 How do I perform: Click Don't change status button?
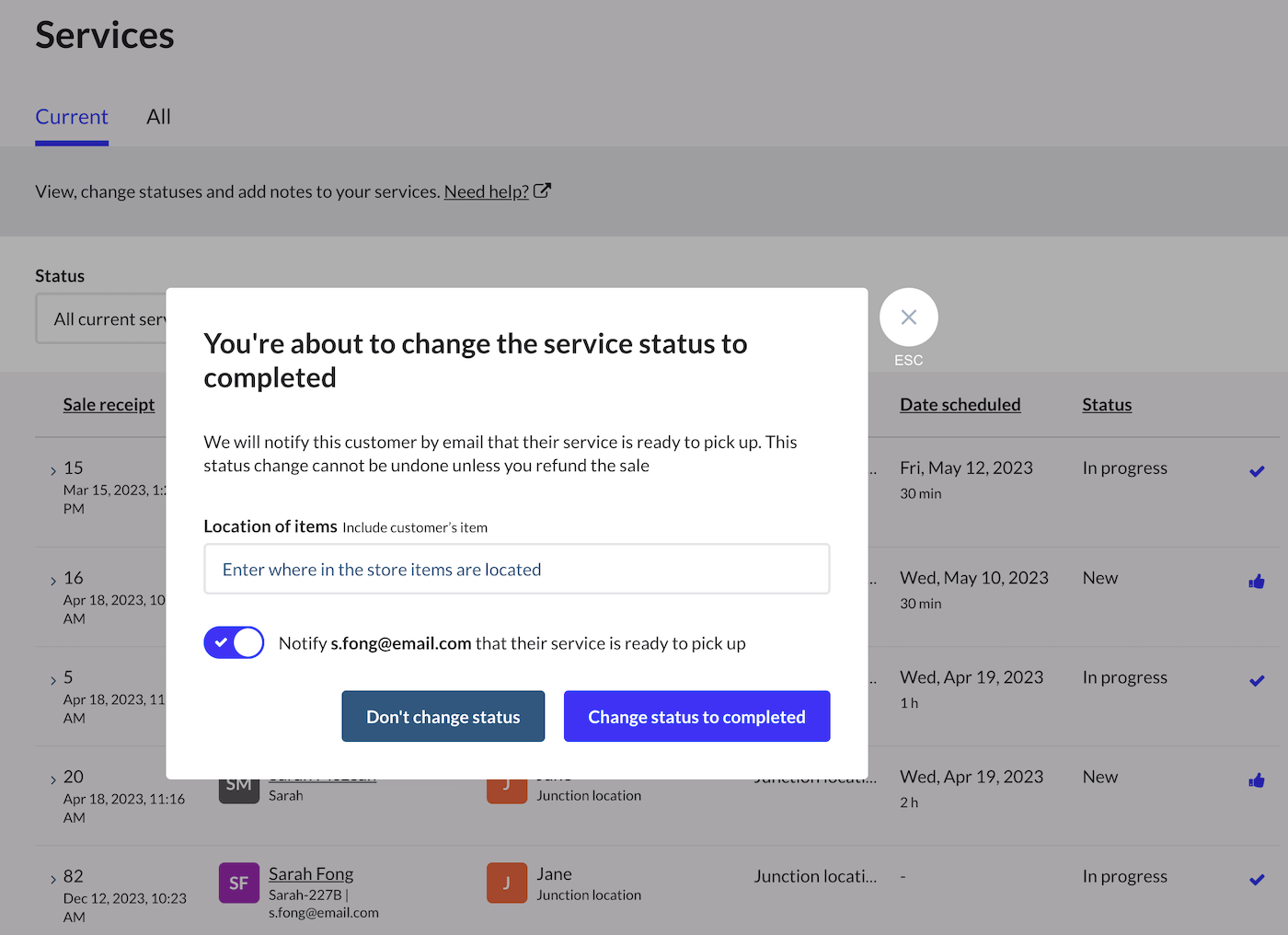pyautogui.click(x=443, y=716)
